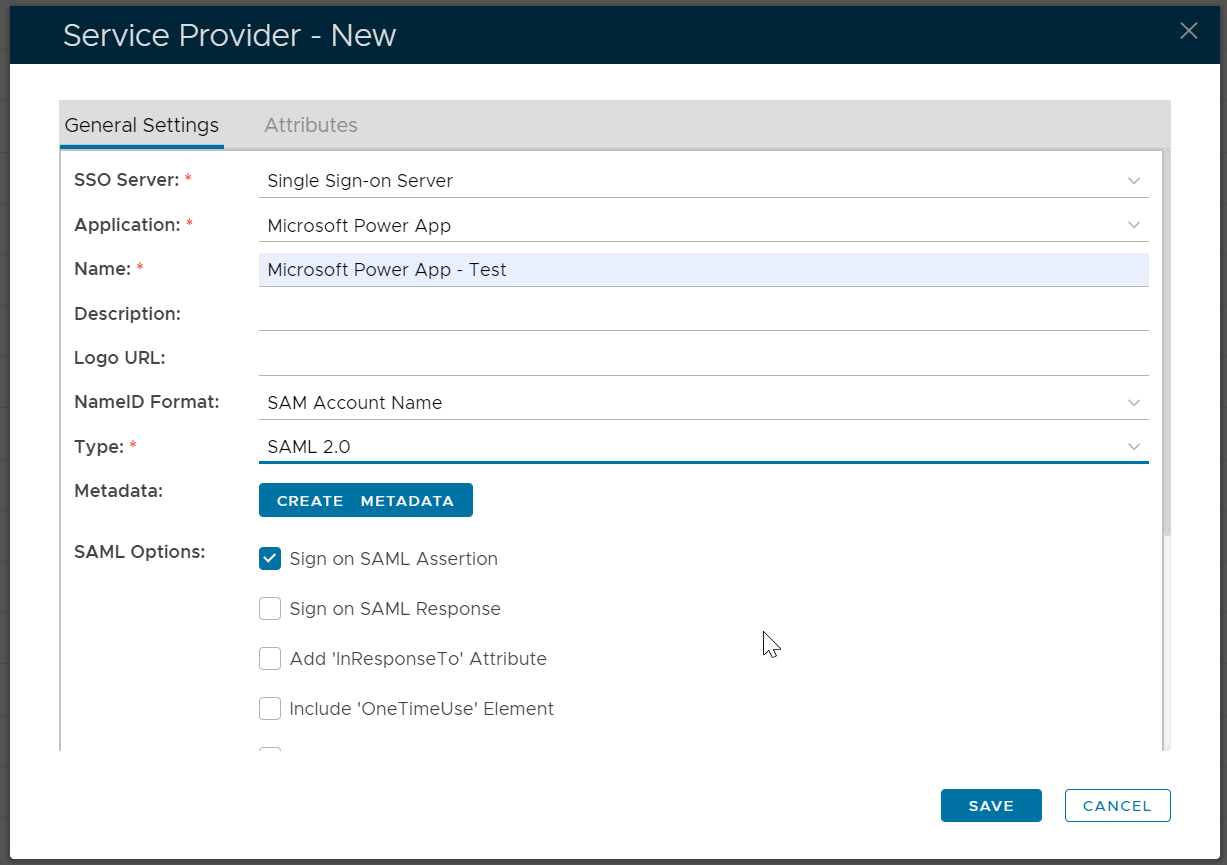This screenshot has height=865, width=1227.
Task: Tick Include 'OneTimeUse' Element checkbox
Action: [x=270, y=709]
